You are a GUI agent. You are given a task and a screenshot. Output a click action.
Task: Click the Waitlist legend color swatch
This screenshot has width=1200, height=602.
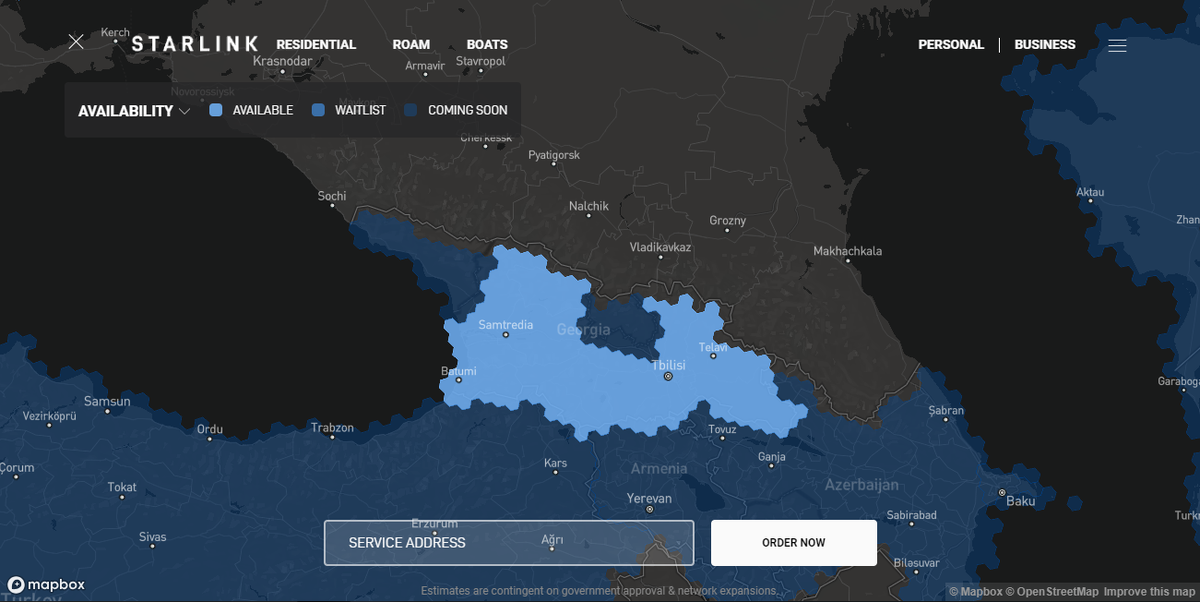tap(318, 110)
